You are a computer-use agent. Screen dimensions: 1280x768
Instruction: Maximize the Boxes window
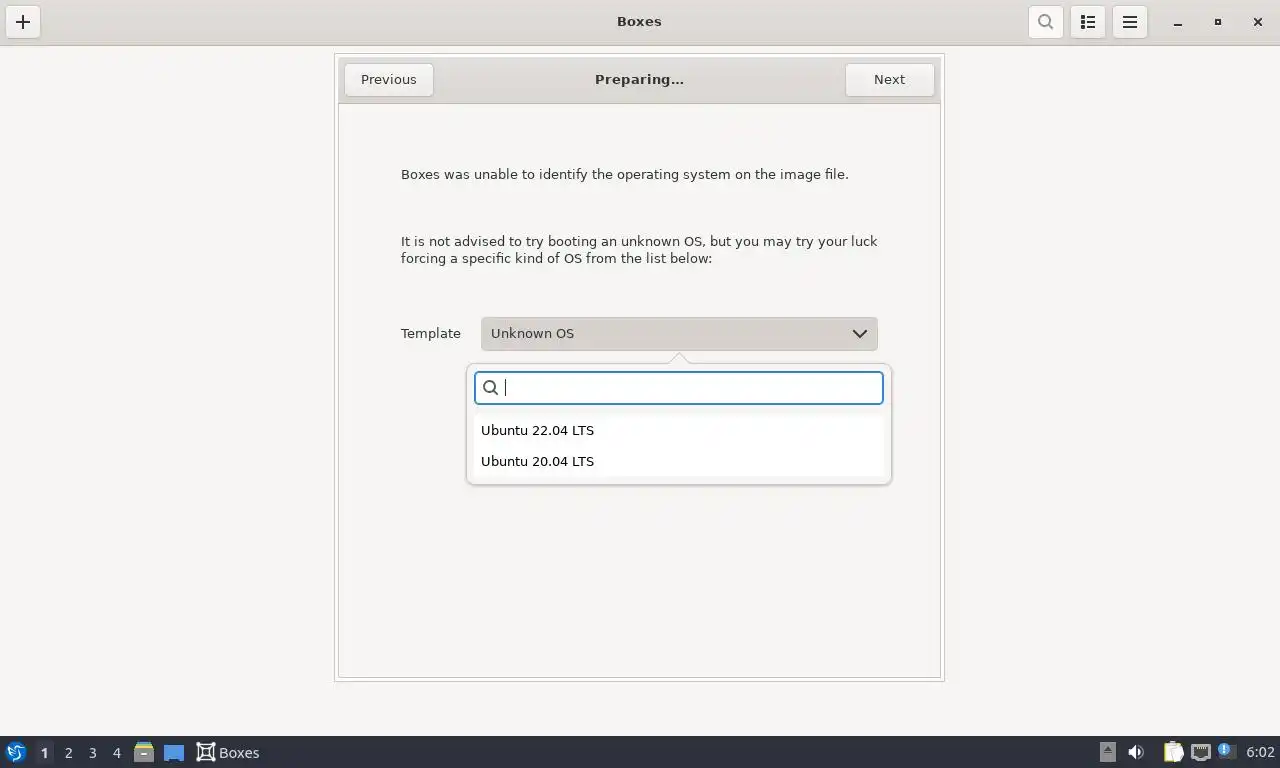click(x=1218, y=22)
